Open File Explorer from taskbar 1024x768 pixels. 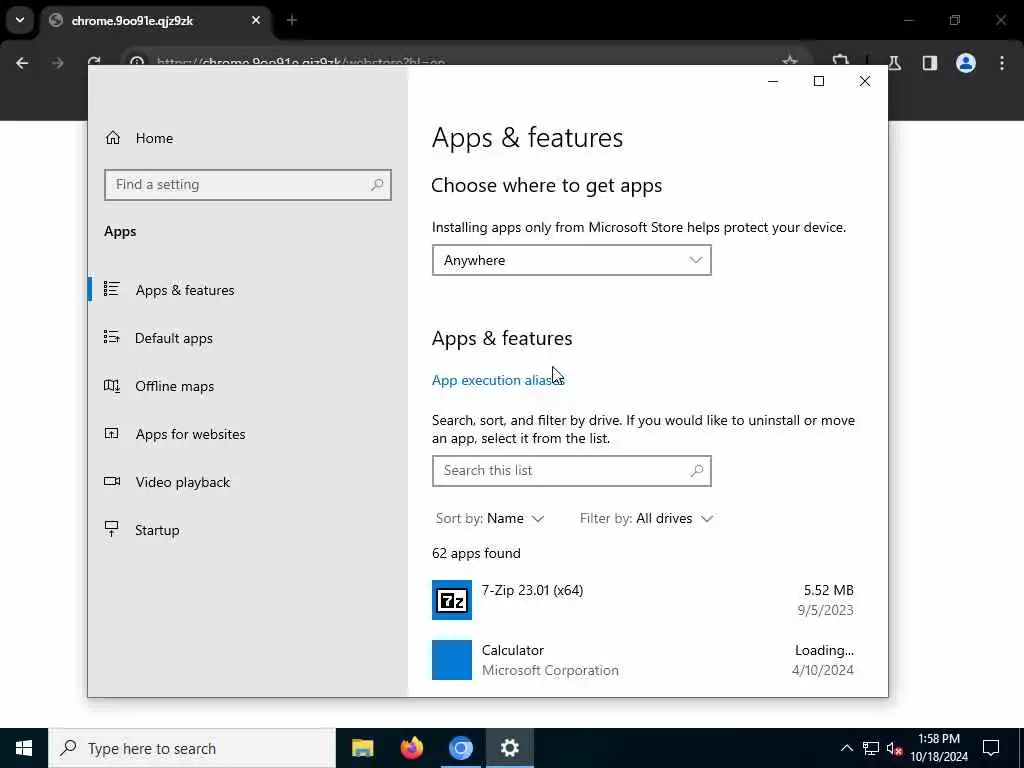coord(362,748)
